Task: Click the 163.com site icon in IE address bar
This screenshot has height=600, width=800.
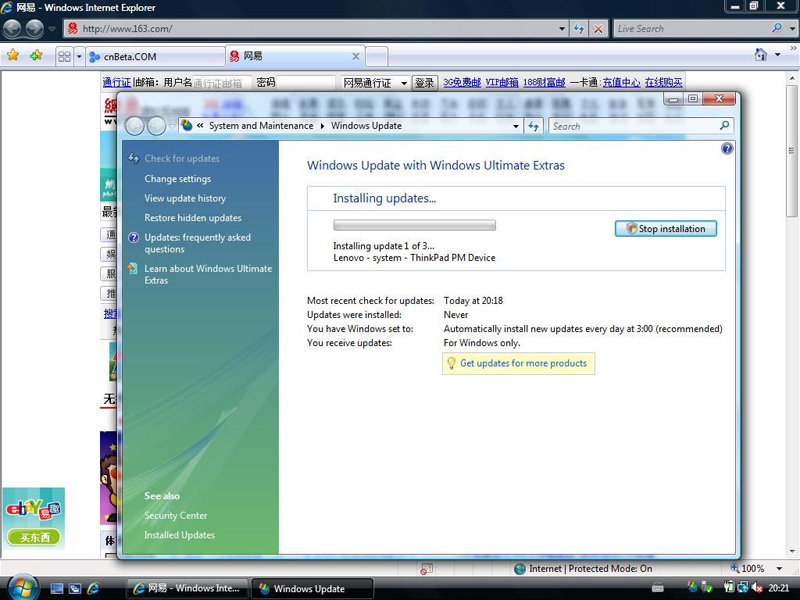Action: pos(73,29)
